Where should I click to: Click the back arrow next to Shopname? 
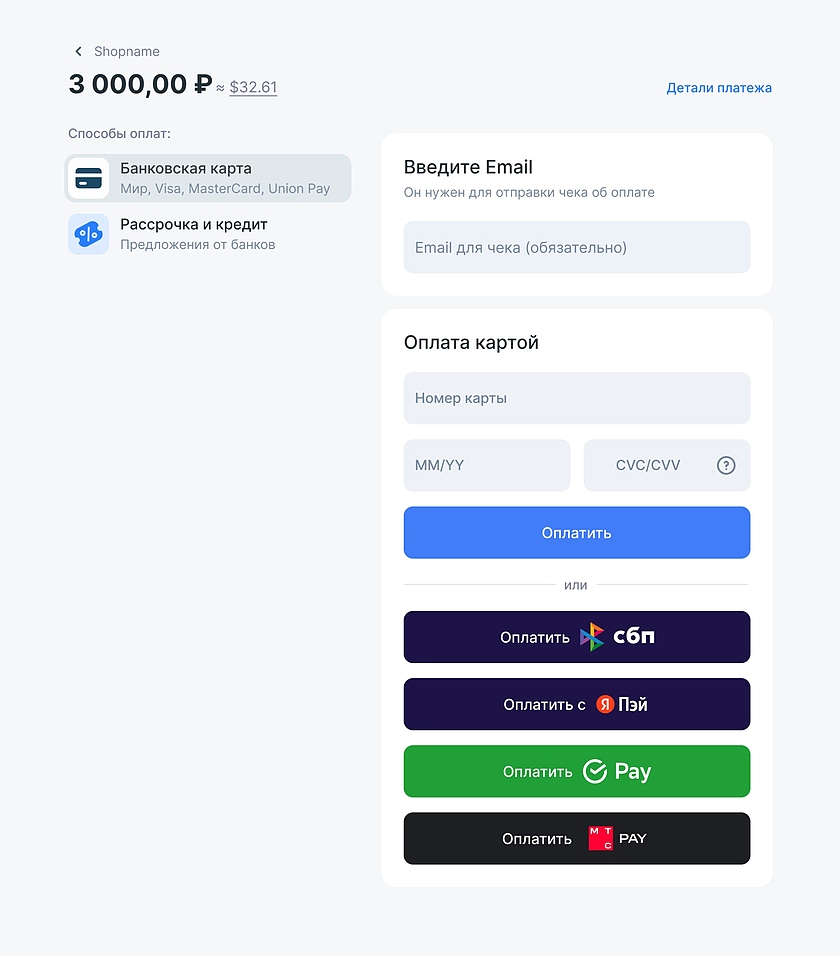tap(79, 52)
